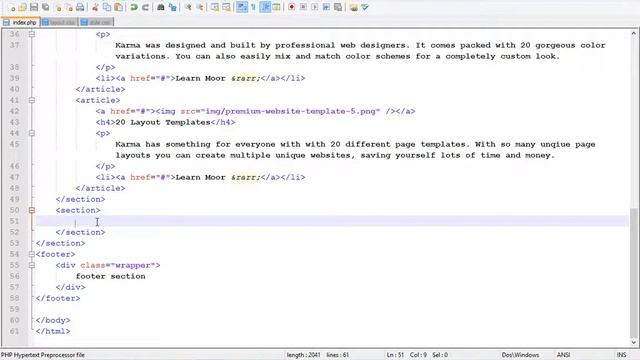Collapse the footer fold at line 54

click(32, 255)
